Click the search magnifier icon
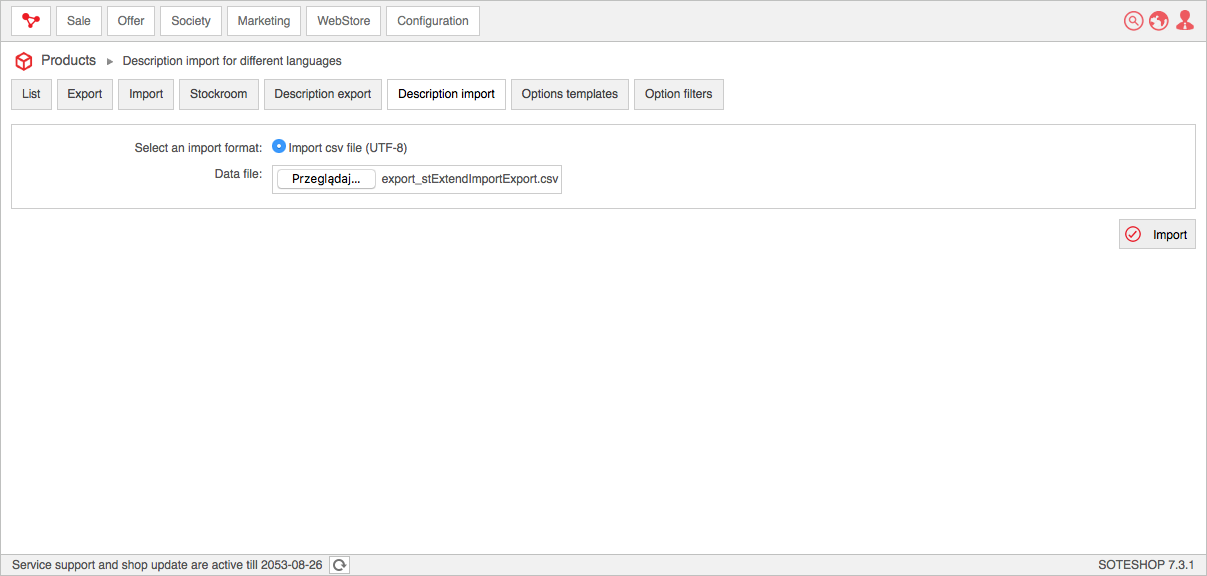The width and height of the screenshot is (1207, 576). pyautogui.click(x=1133, y=21)
